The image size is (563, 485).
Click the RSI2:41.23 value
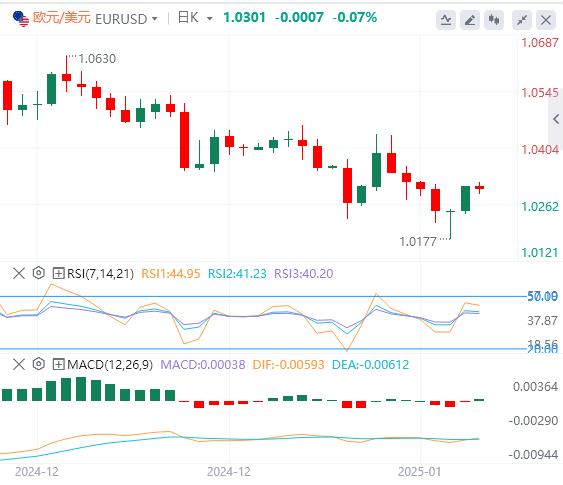tap(237, 274)
